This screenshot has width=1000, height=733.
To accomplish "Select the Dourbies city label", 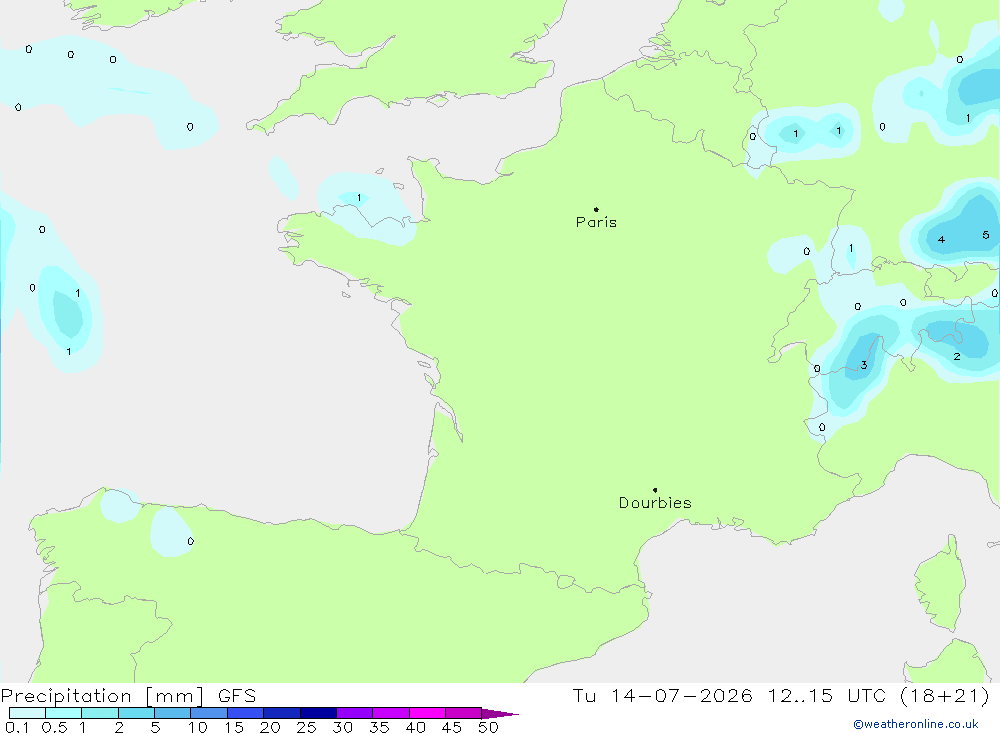I will coord(655,503).
